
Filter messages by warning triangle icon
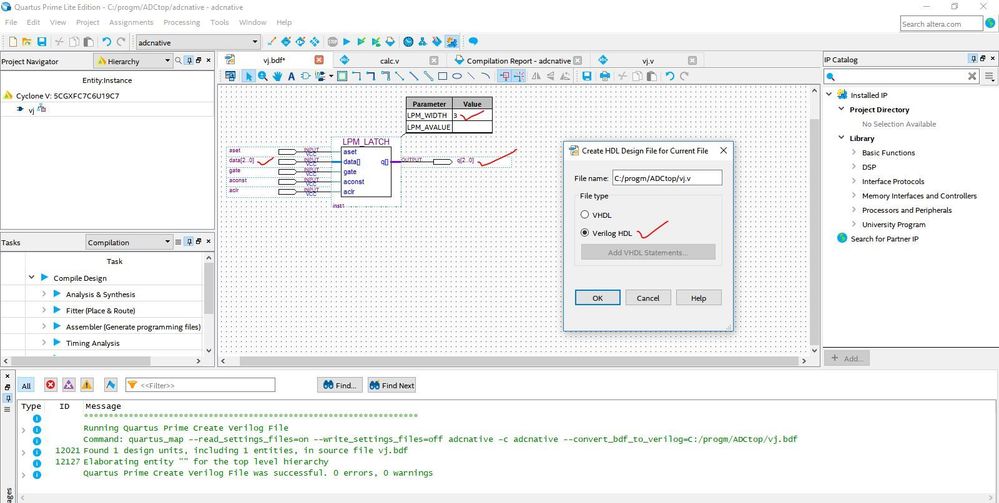[86, 385]
